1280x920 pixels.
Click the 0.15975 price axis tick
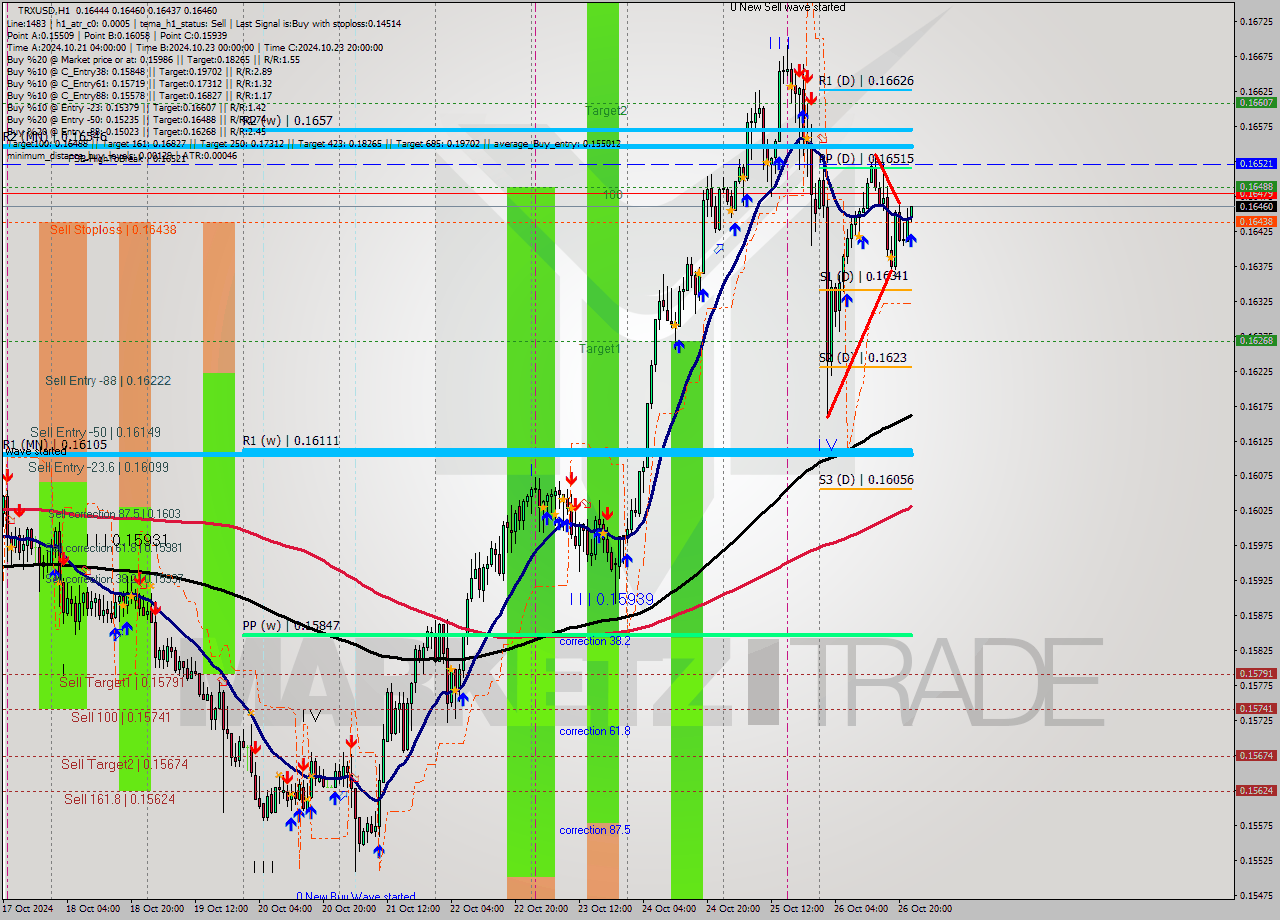pos(1256,545)
